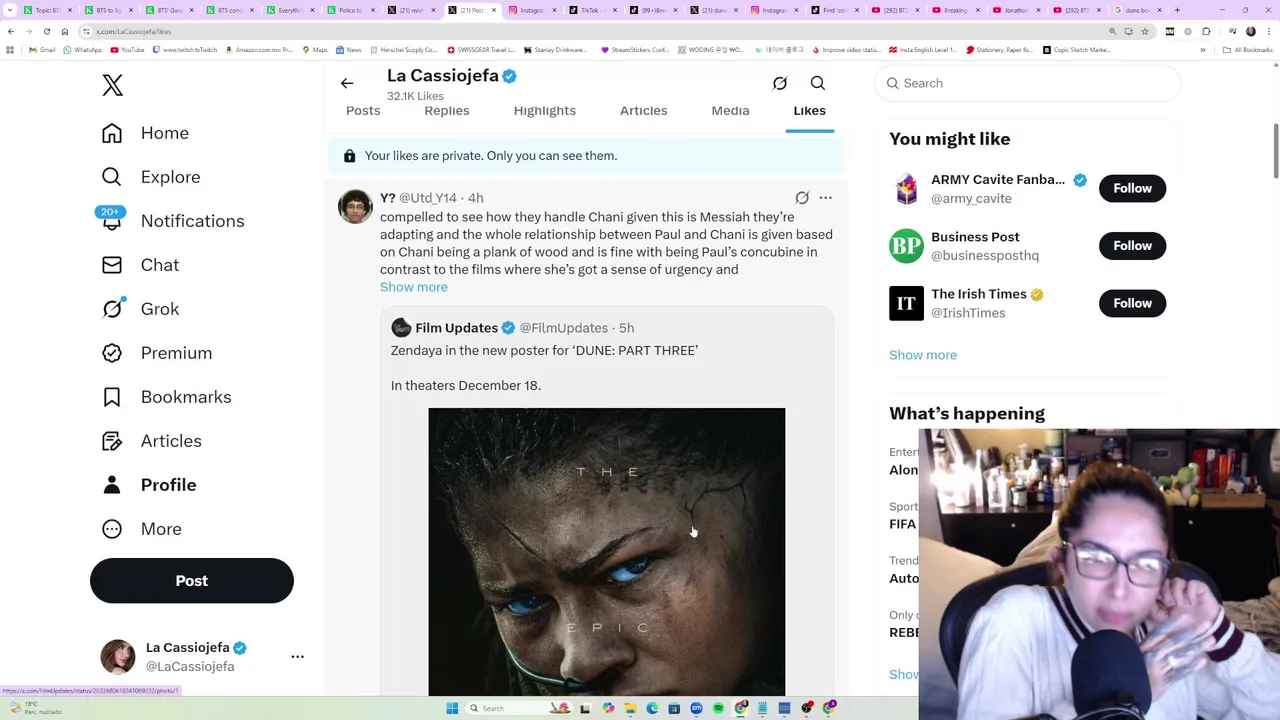1280x720 pixels.
Task: Click the back arrow on profile header
Action: pos(347,84)
